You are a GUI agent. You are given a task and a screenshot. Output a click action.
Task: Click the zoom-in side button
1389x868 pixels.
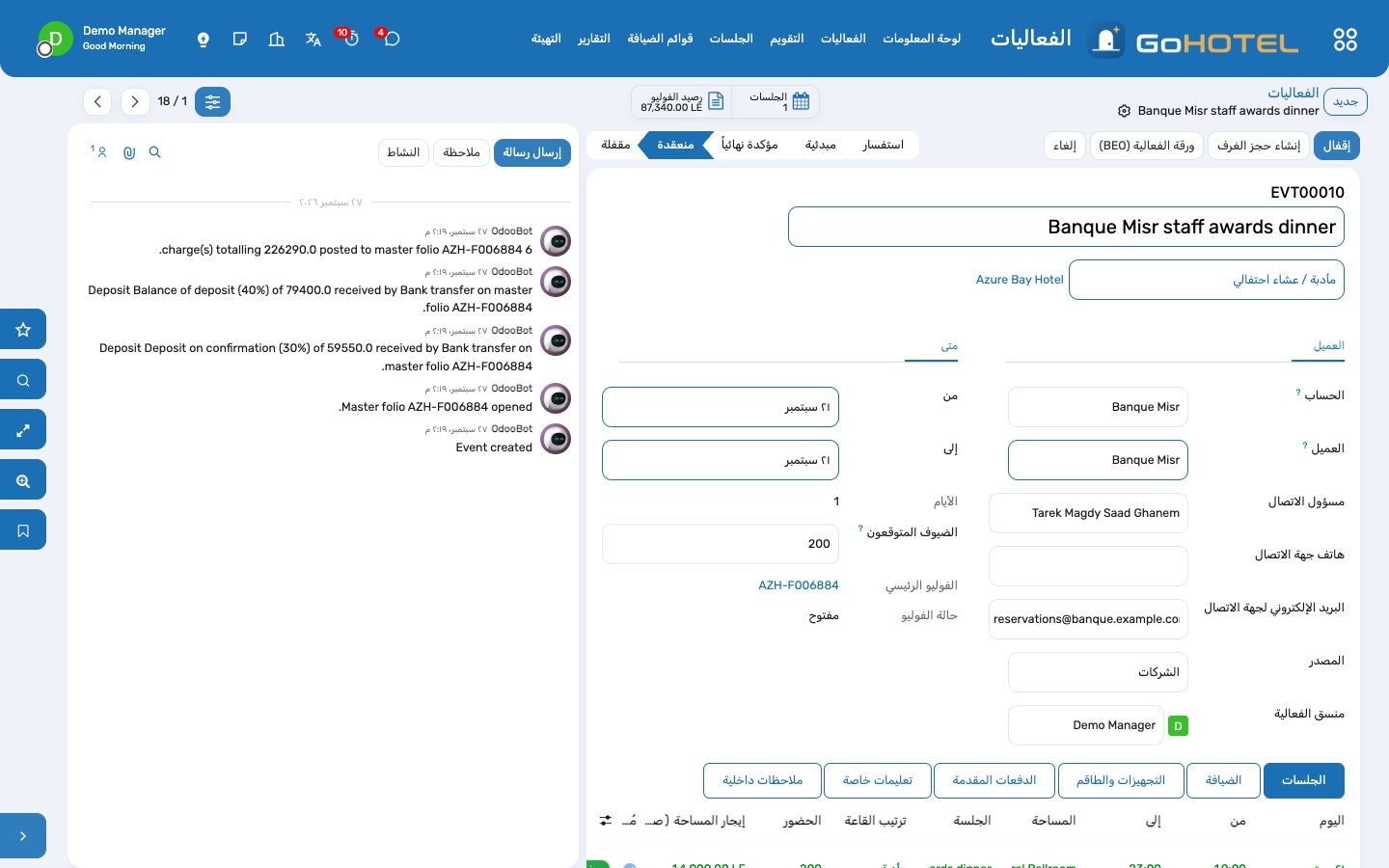click(x=23, y=480)
